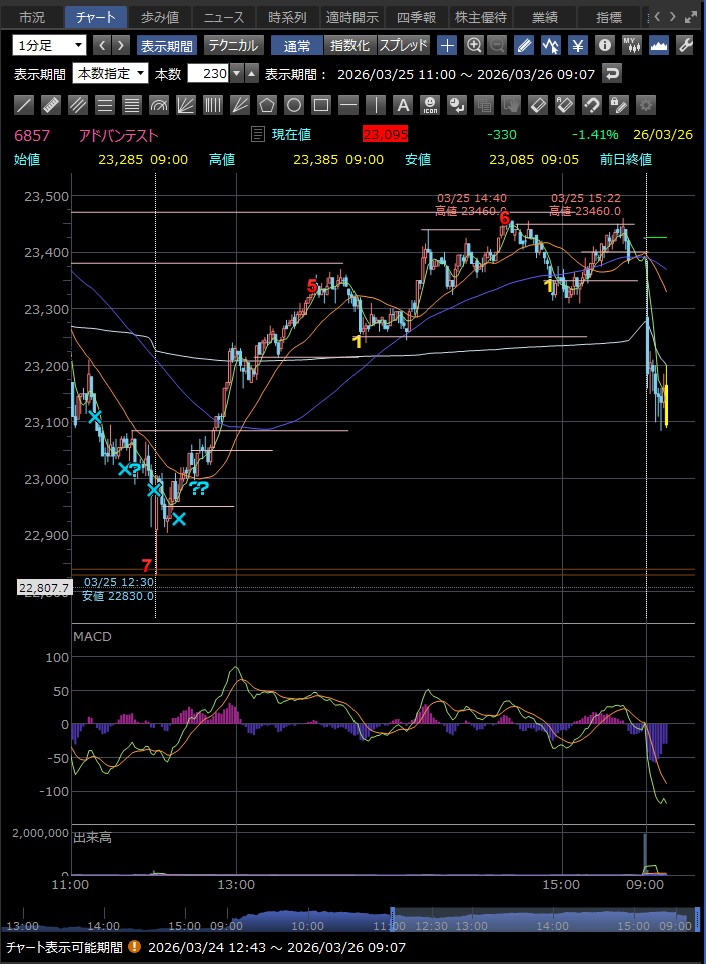
Task: Switch to the ニュース tab
Action: (222, 17)
